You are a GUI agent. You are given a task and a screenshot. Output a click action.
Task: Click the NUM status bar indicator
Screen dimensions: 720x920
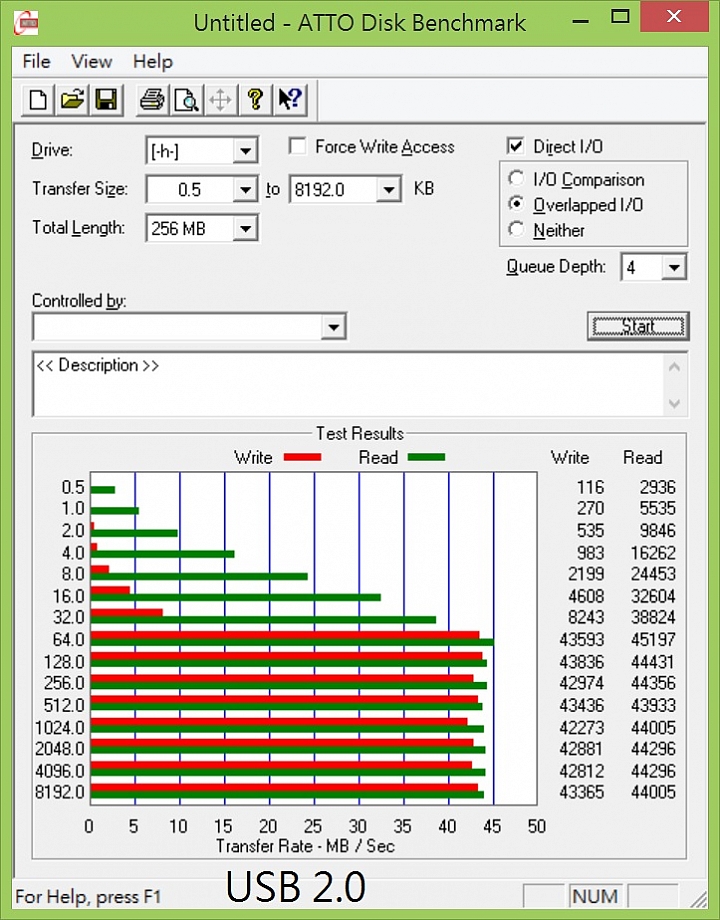(x=595, y=896)
